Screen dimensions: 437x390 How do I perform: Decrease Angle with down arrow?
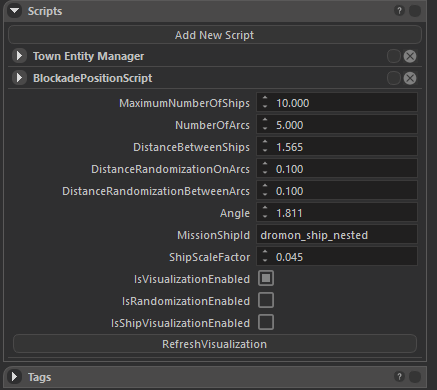click(x=265, y=217)
